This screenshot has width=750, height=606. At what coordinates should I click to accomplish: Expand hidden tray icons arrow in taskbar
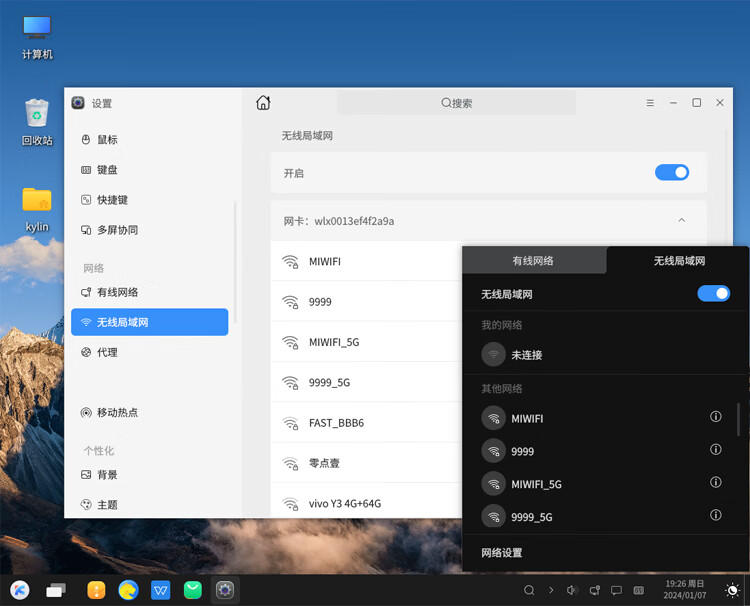coord(551,590)
